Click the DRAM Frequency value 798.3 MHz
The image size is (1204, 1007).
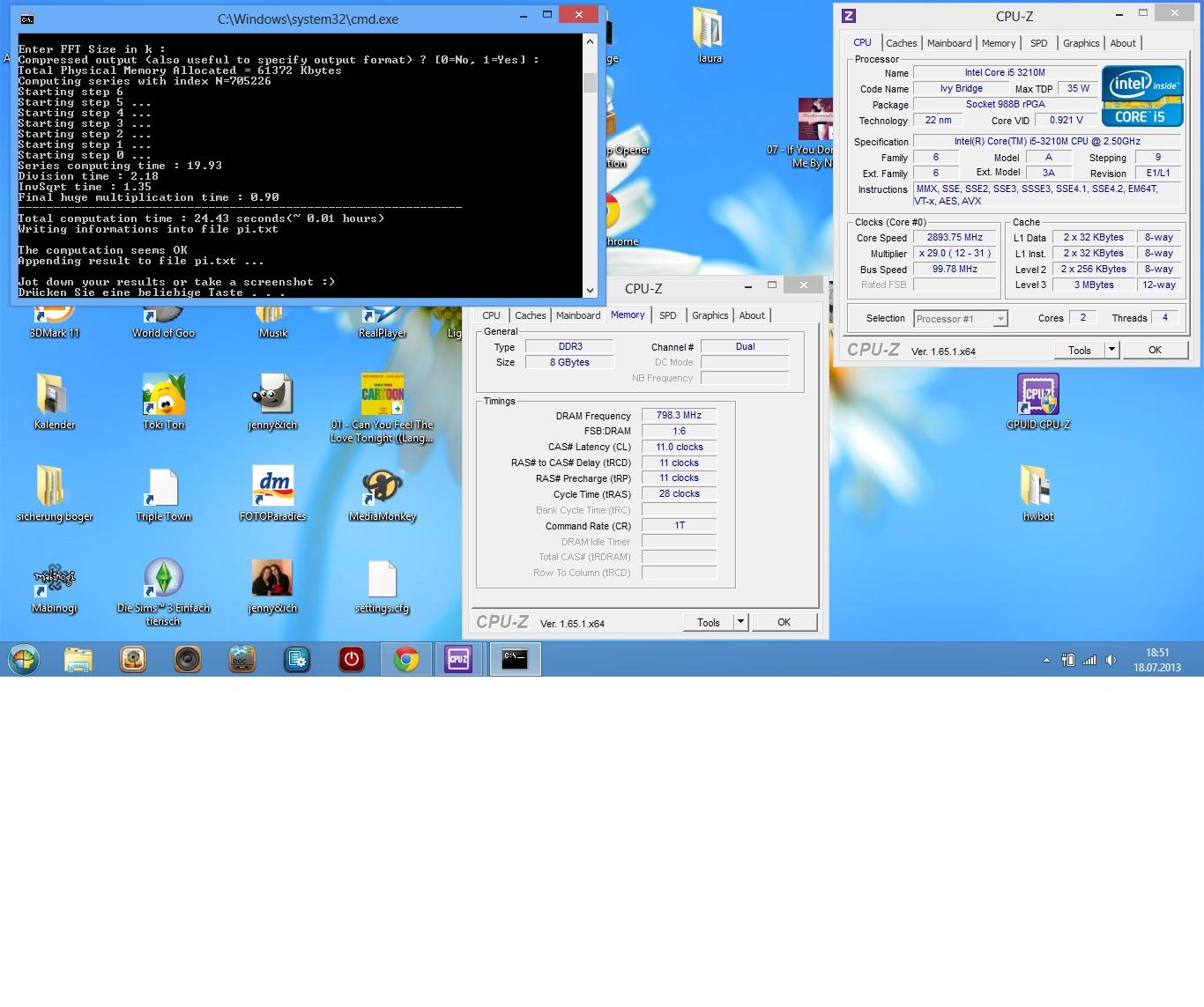[679, 415]
